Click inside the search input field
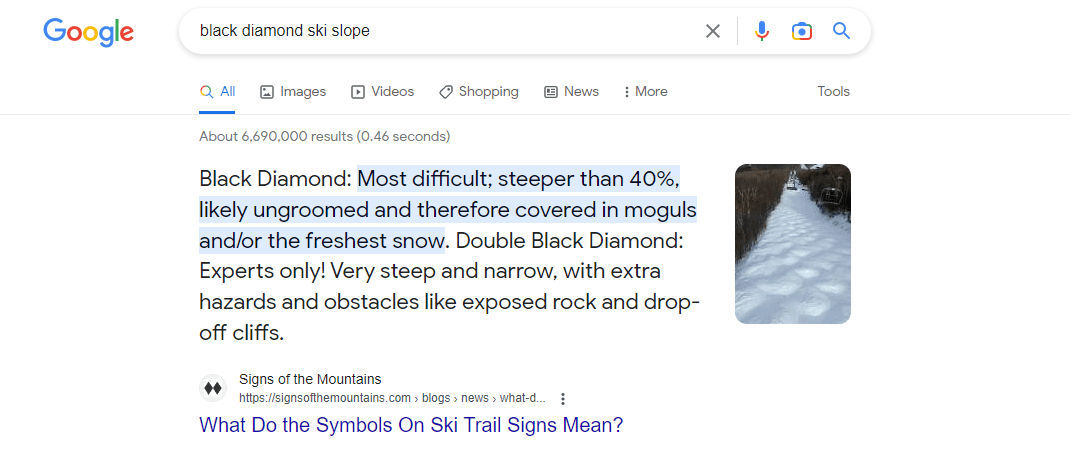The image size is (1070, 457). point(440,31)
